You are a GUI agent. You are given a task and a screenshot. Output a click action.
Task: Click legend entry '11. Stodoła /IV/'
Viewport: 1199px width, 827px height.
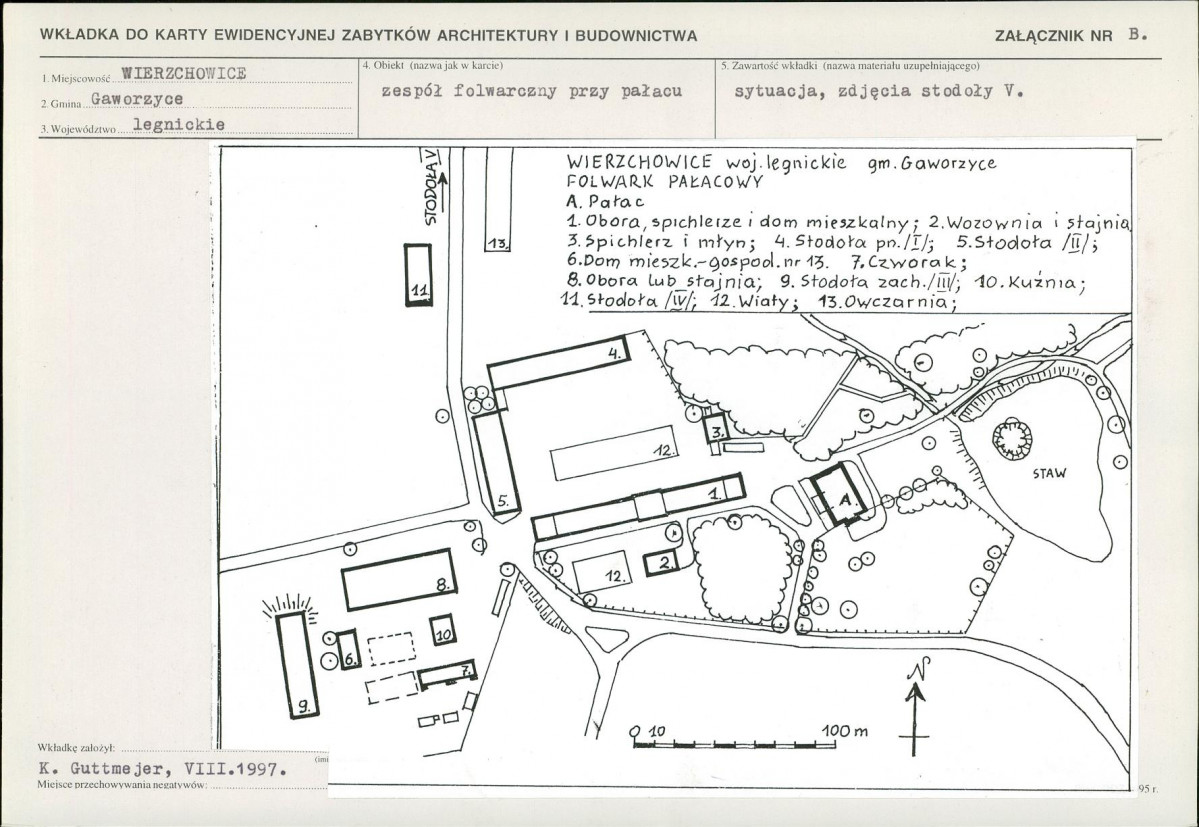click(628, 301)
